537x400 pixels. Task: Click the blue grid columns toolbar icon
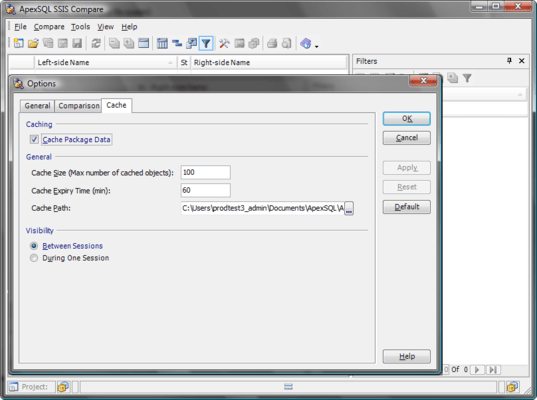tap(162, 43)
